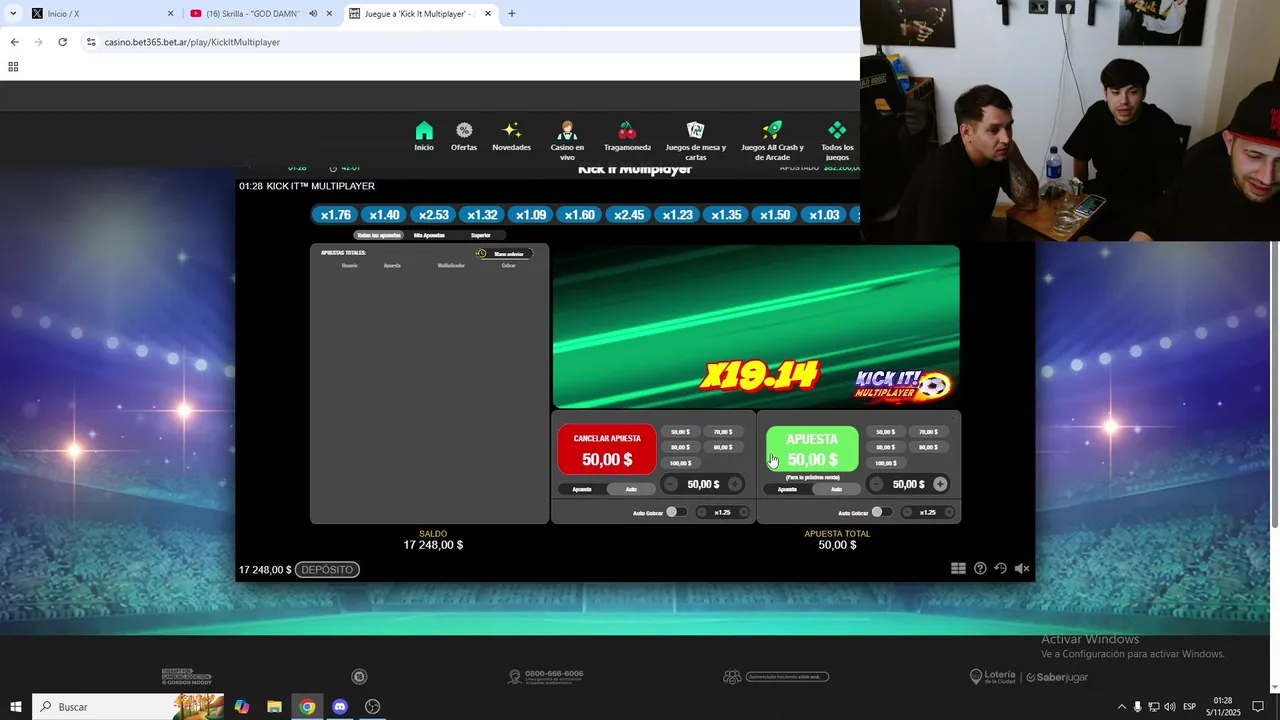Click the browser back arrow
The height and width of the screenshot is (720, 1280).
14,42
